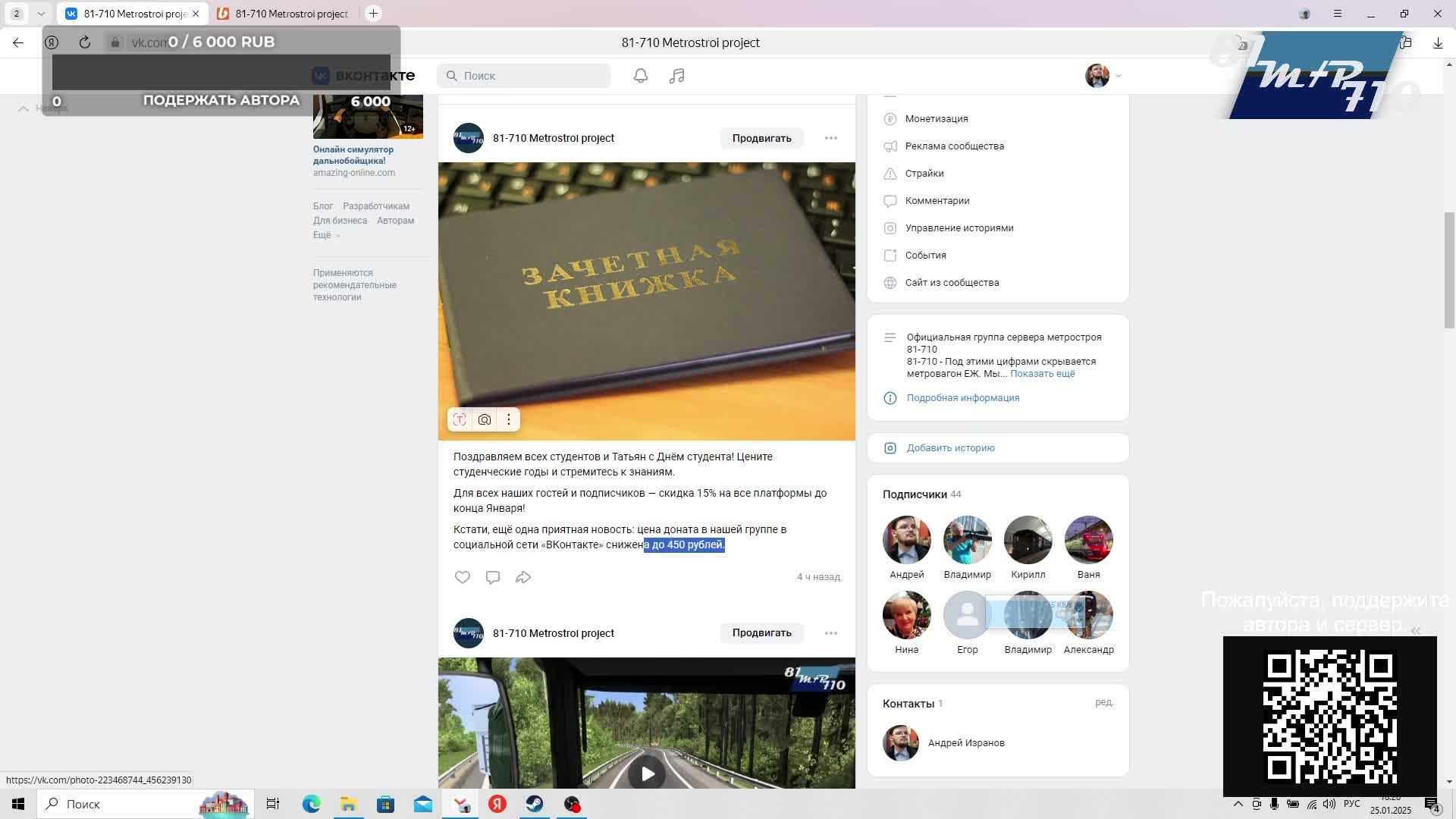Screen dimensions: 1456x819
Task: Share the student day post
Action: pos(523,577)
